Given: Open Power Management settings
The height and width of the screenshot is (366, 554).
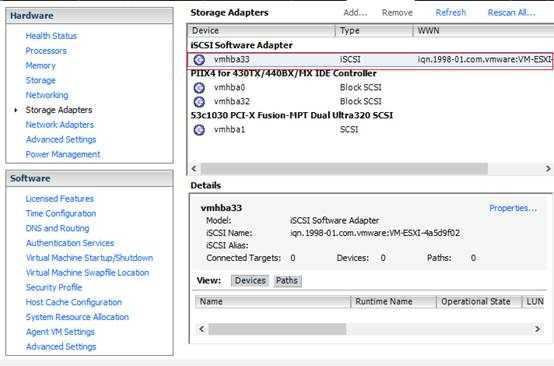Looking at the screenshot, I should 63,154.
